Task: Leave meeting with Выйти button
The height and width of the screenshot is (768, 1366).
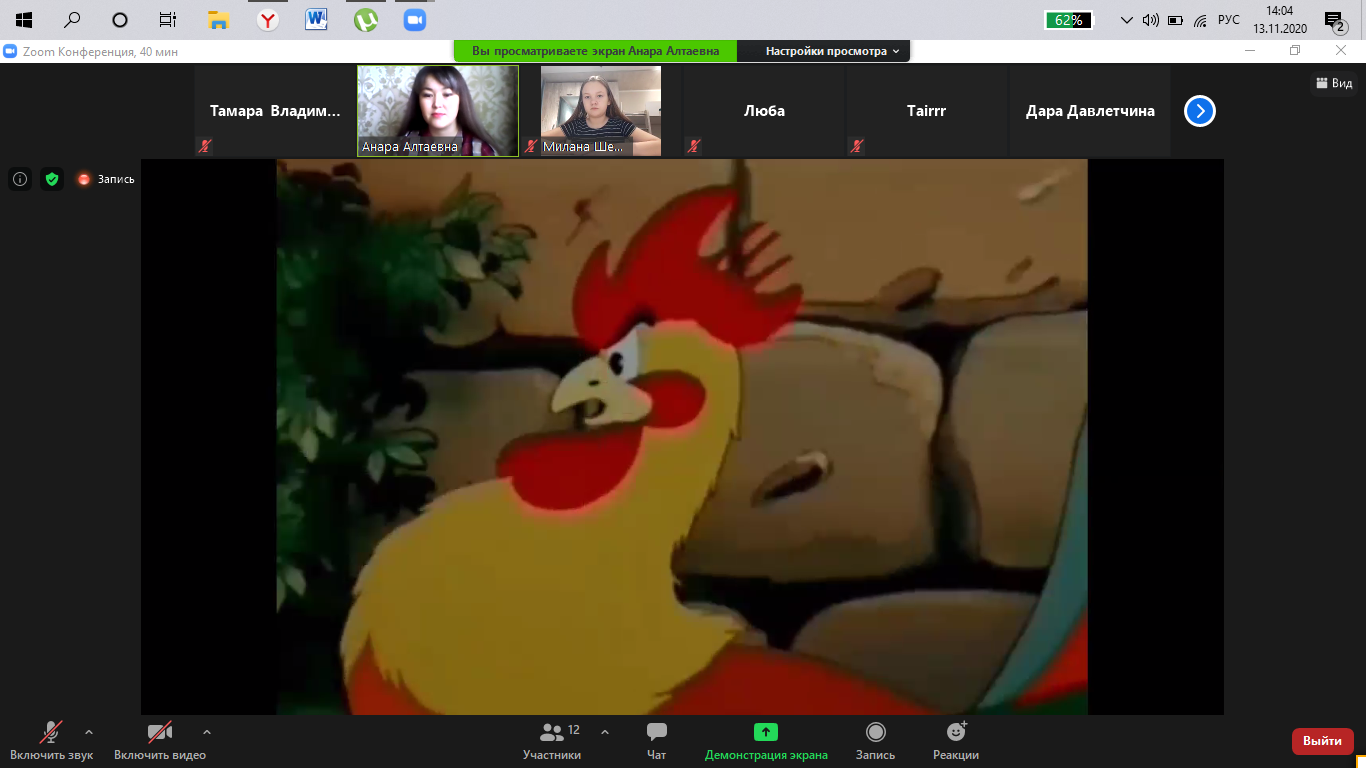Action: pos(1323,741)
